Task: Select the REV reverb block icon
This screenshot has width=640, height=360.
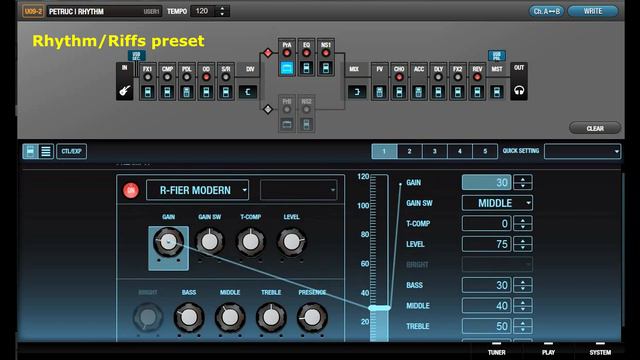Action: click(x=477, y=92)
